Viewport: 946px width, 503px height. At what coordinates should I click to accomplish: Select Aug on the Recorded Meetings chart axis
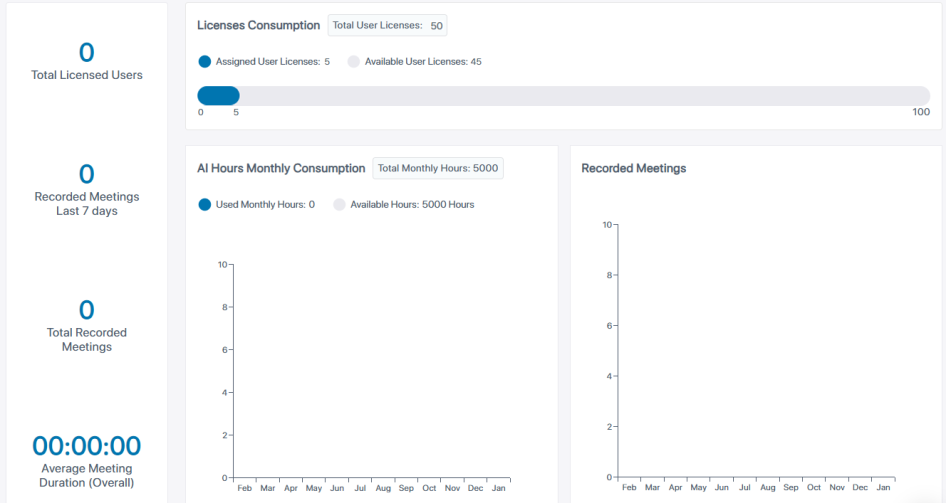(x=767, y=487)
